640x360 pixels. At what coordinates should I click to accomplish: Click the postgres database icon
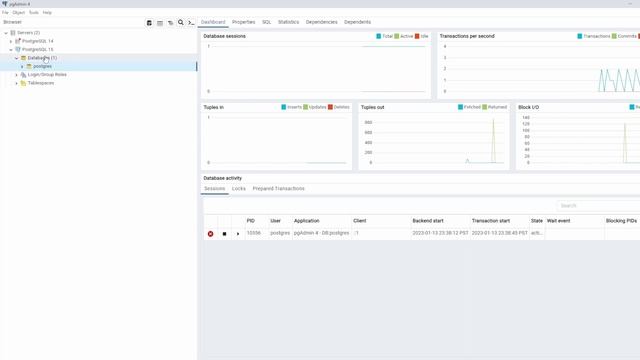(29, 66)
